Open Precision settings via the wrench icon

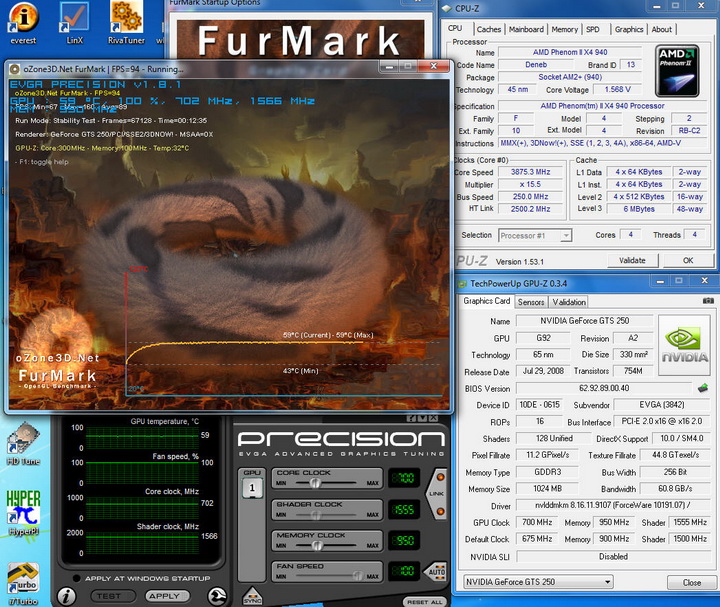coord(217,596)
